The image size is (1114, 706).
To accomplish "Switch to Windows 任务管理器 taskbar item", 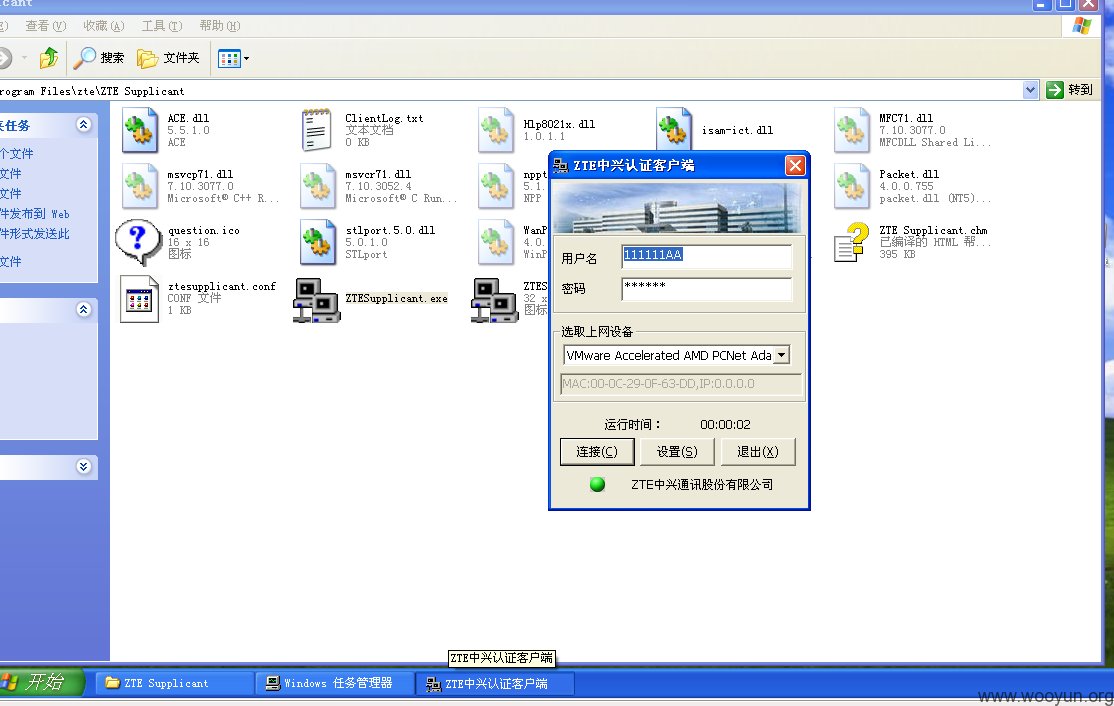I will coord(334,683).
